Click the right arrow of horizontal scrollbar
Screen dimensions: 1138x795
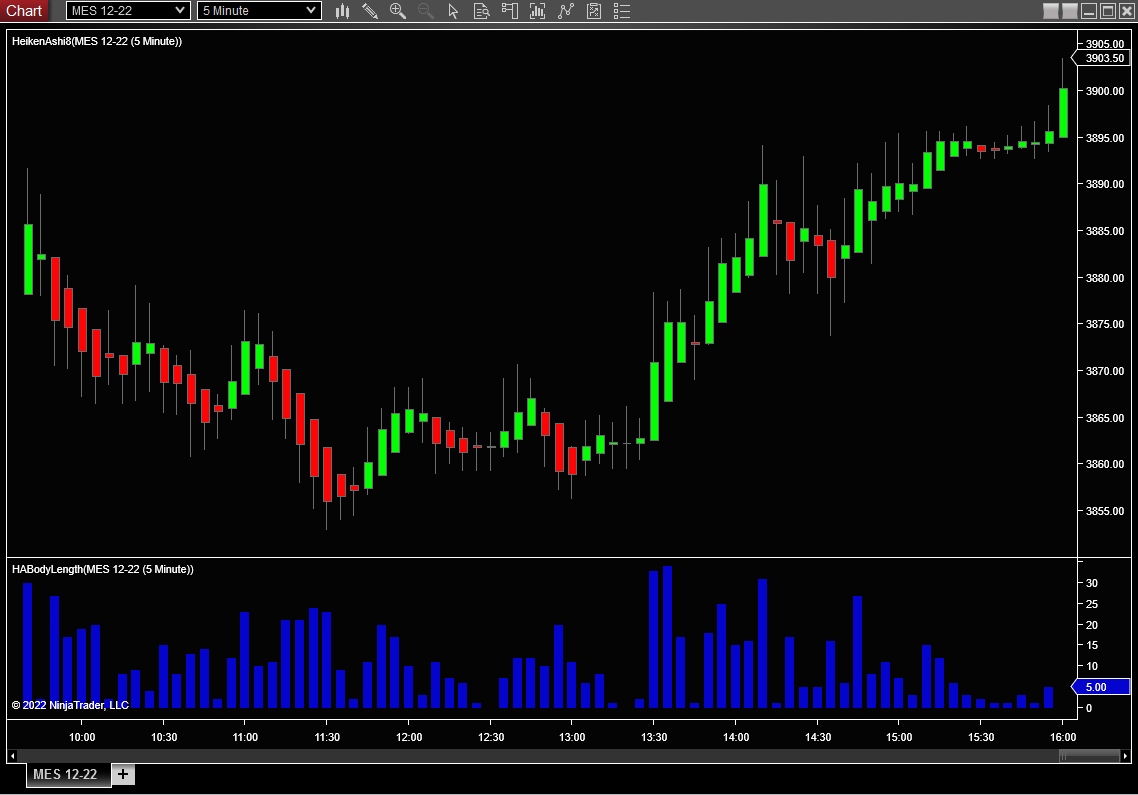click(x=1126, y=757)
